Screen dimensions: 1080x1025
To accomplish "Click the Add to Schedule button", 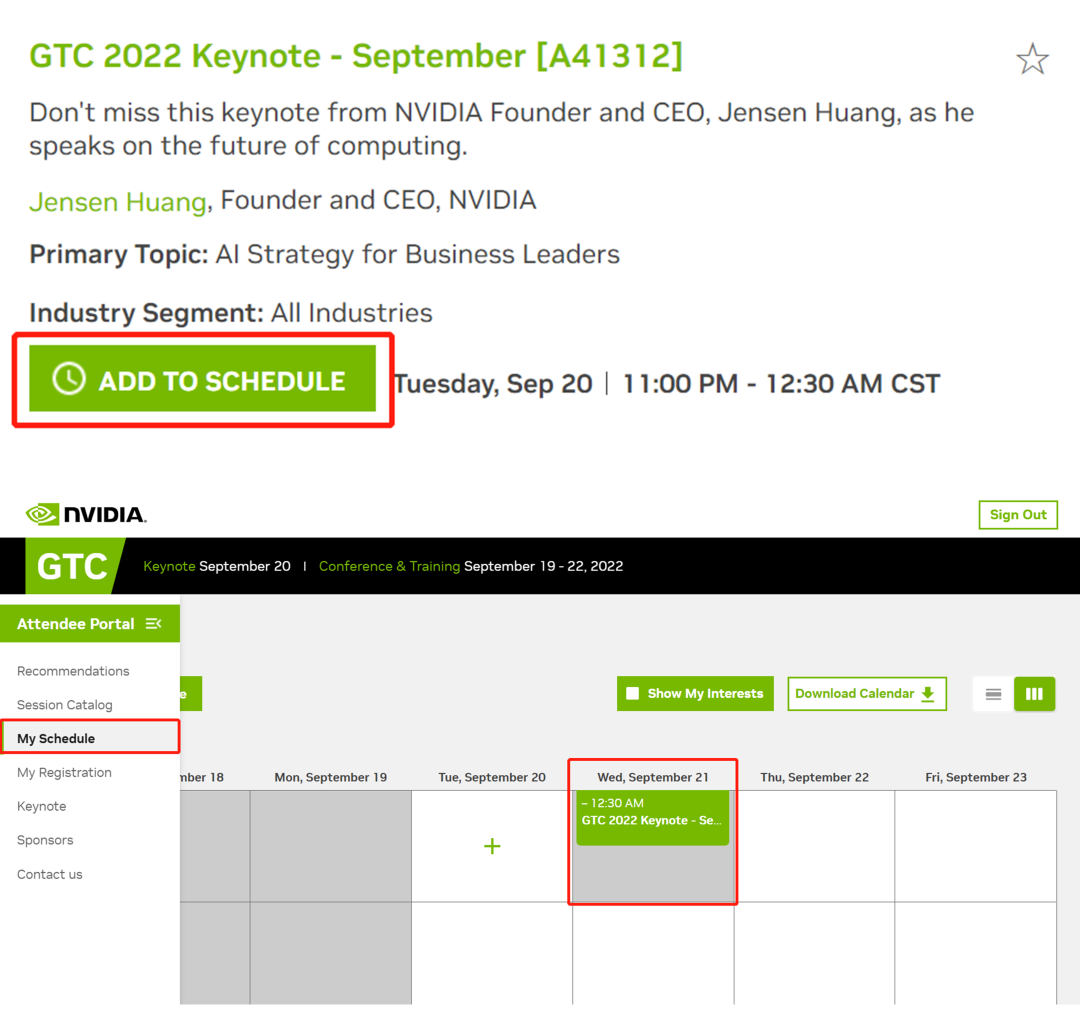I will tap(202, 379).
